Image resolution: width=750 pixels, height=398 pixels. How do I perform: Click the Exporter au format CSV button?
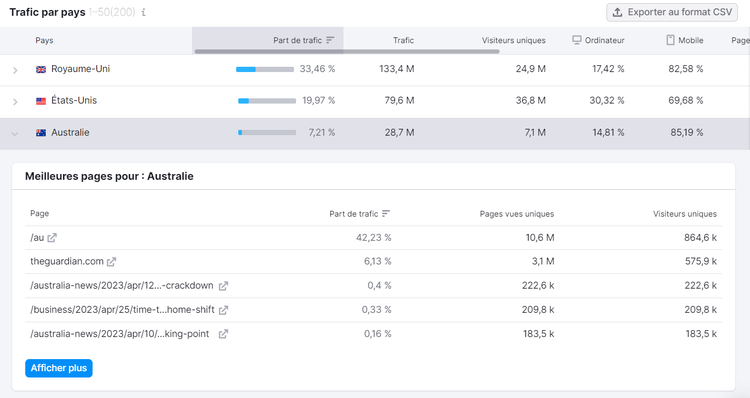tap(672, 12)
